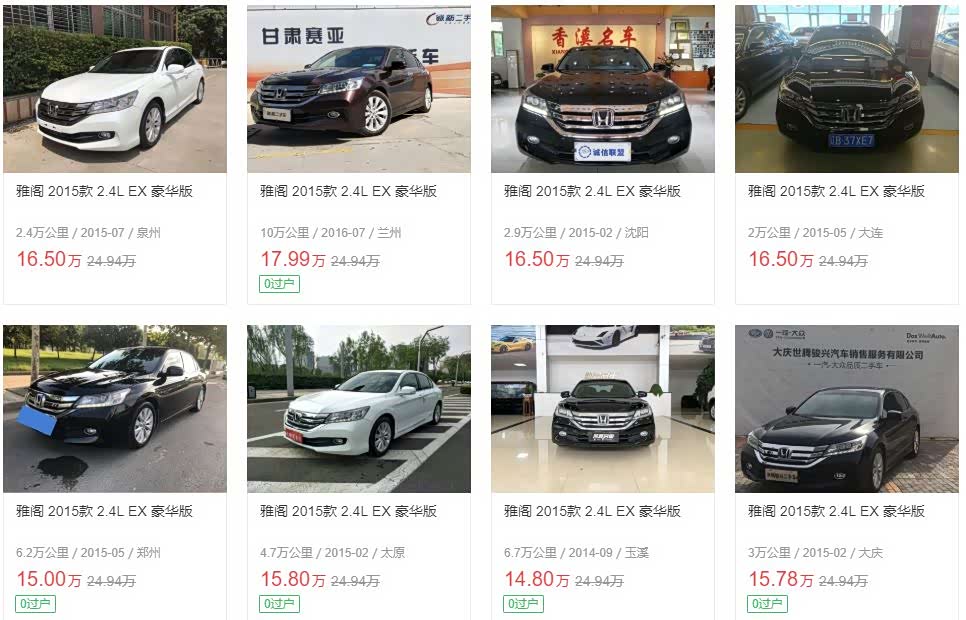Click the 0过户 tag under 14.80万
This screenshot has width=966, height=620.
(x=523, y=604)
